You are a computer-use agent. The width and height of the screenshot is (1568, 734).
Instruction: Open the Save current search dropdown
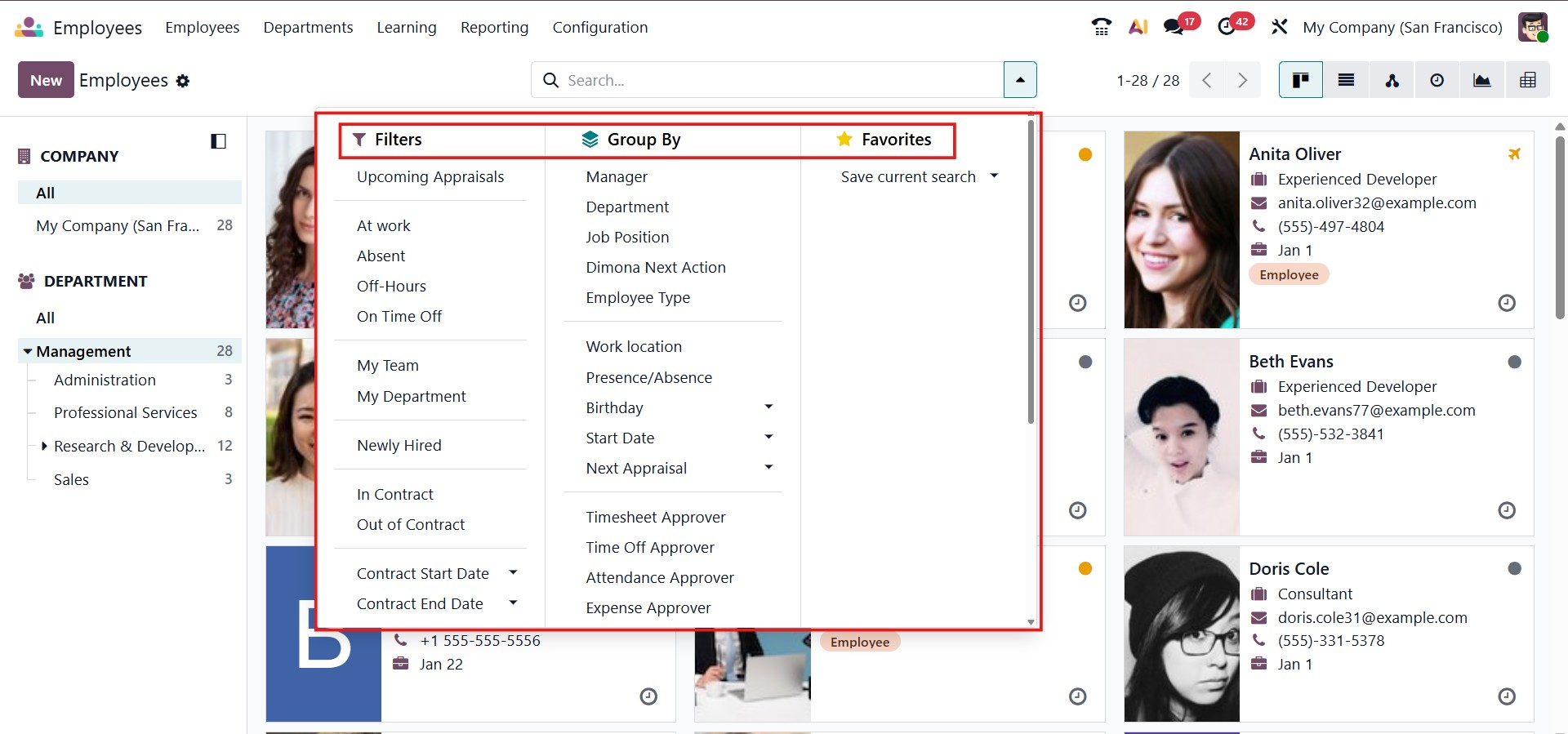pyautogui.click(x=920, y=176)
